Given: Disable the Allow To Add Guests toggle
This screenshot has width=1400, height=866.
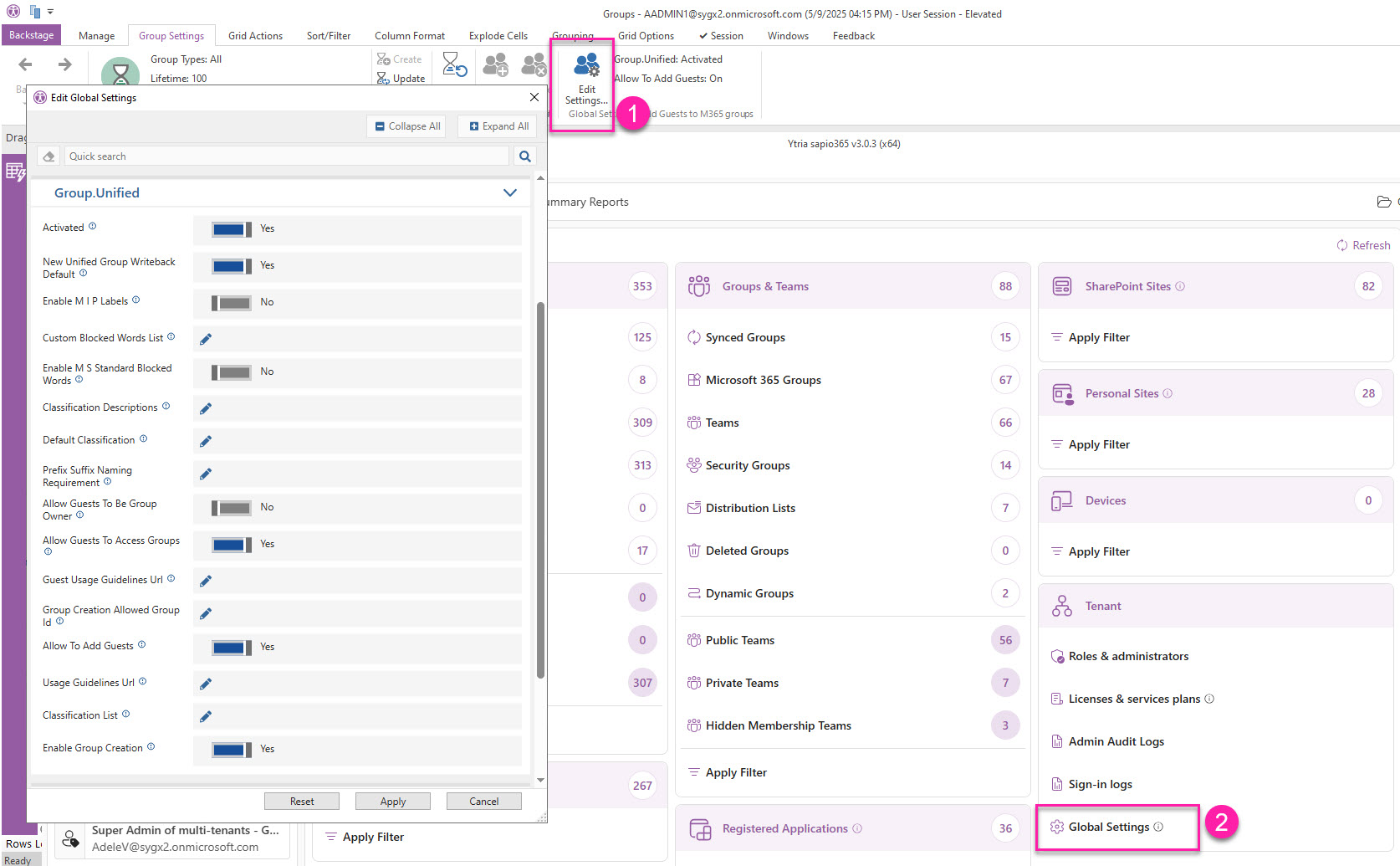Looking at the screenshot, I should click(x=232, y=647).
